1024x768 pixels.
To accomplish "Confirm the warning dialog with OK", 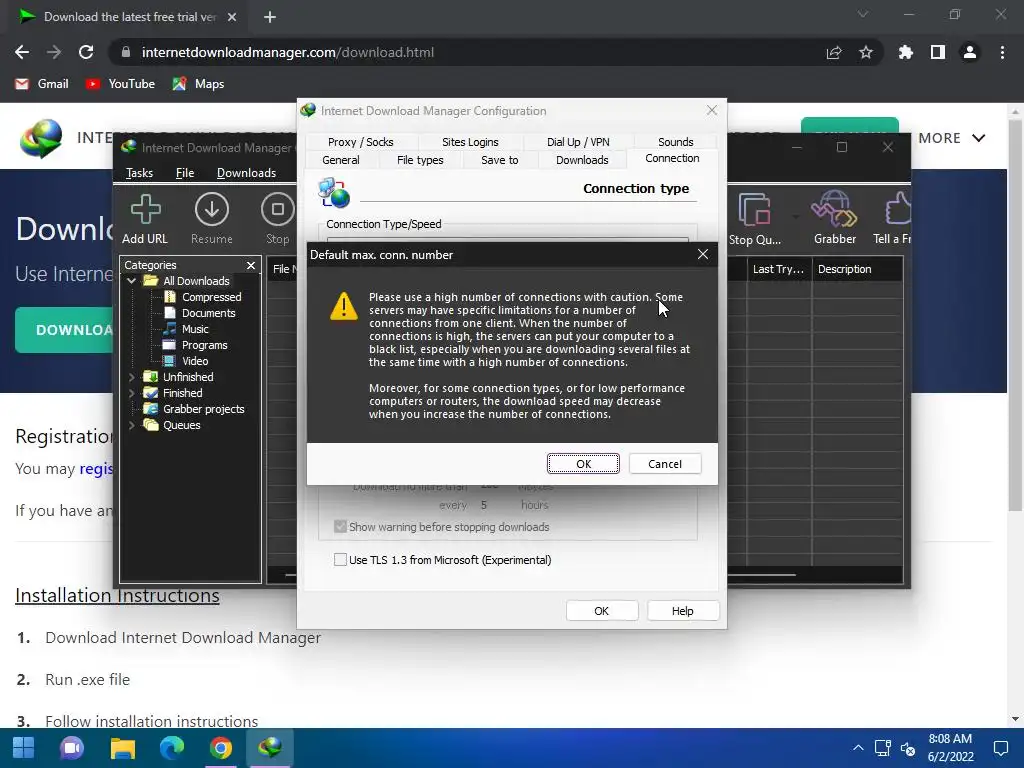I will [x=583, y=464].
